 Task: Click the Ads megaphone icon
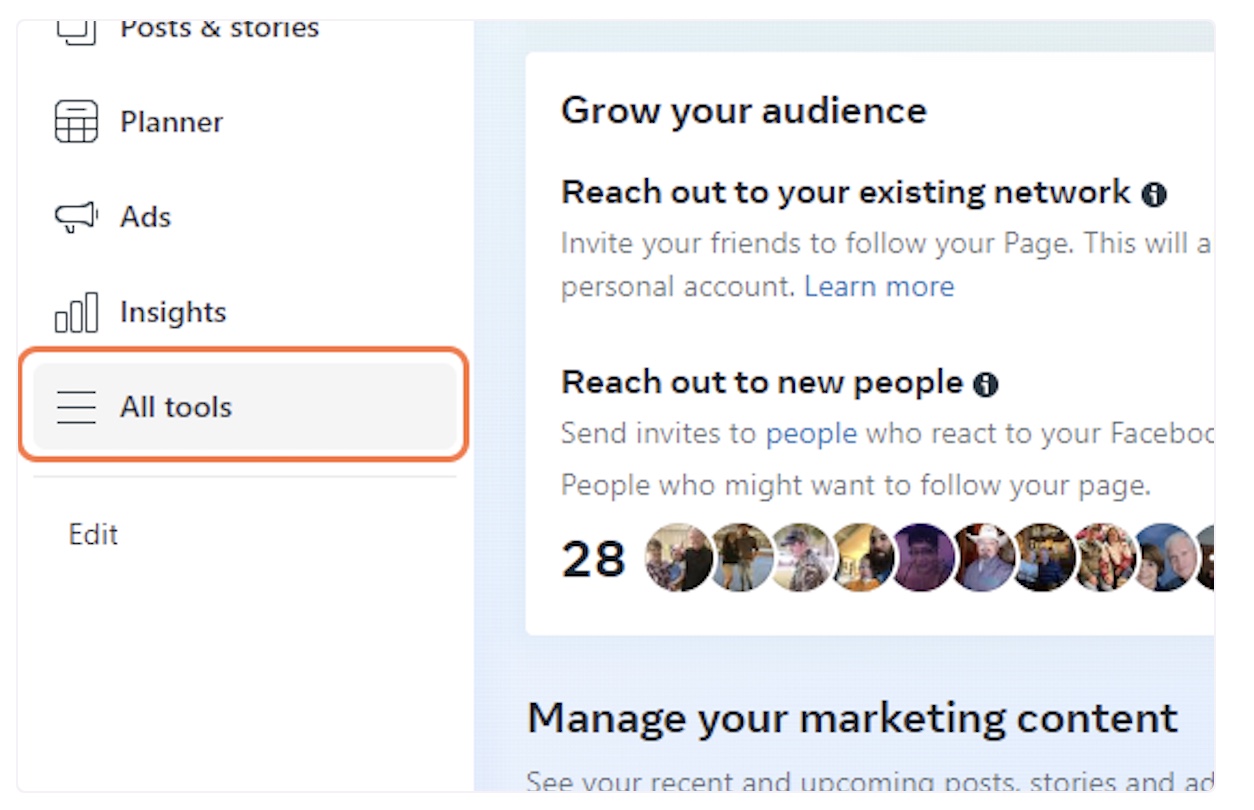[76, 217]
